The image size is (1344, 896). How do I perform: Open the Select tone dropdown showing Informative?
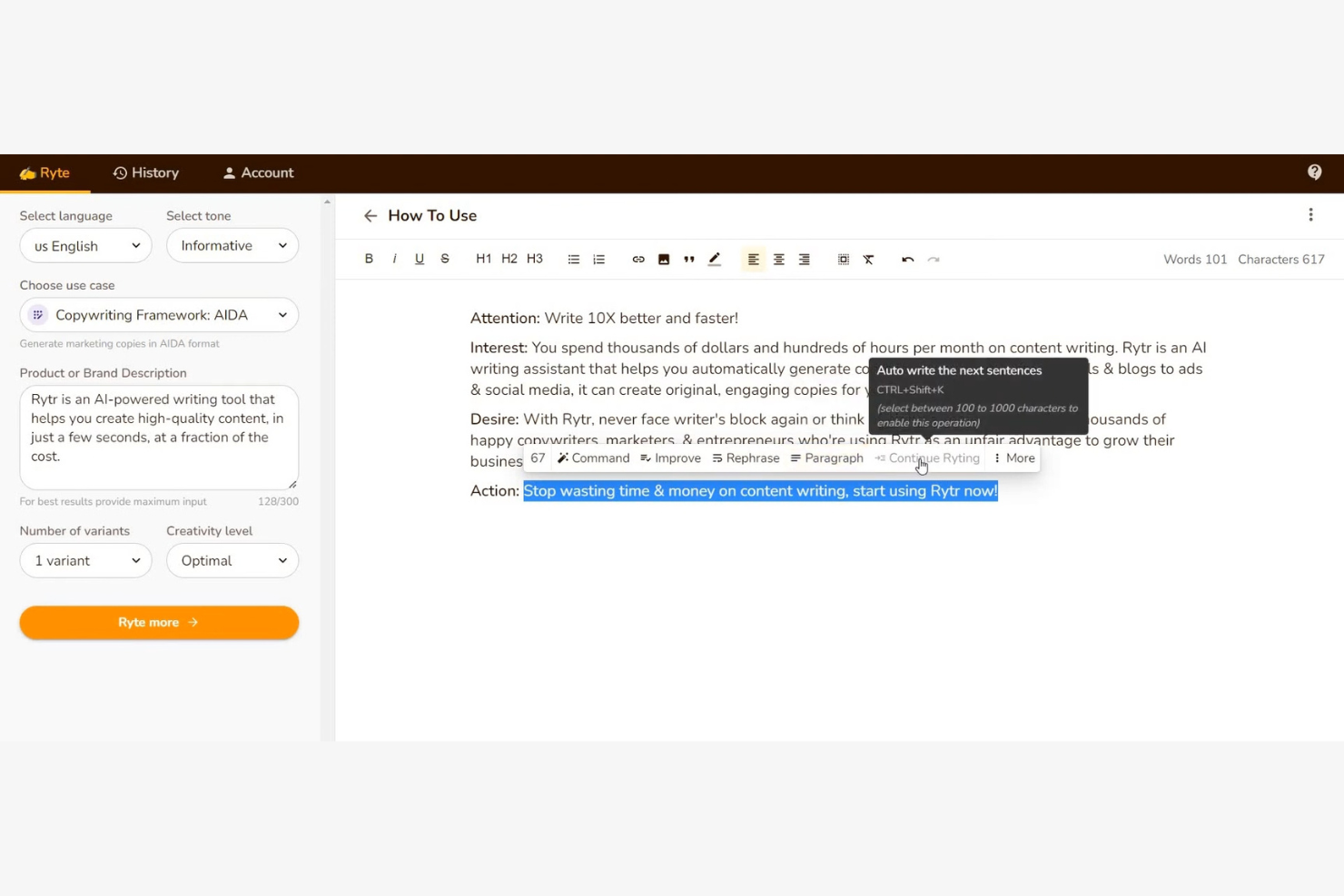point(232,246)
